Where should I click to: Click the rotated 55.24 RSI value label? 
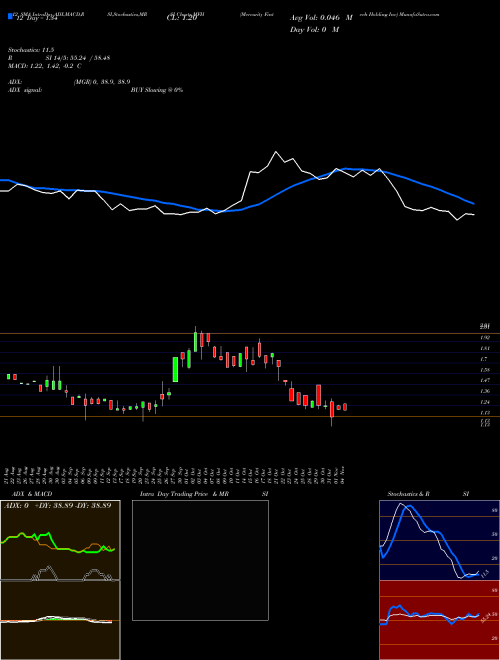coord(484,618)
